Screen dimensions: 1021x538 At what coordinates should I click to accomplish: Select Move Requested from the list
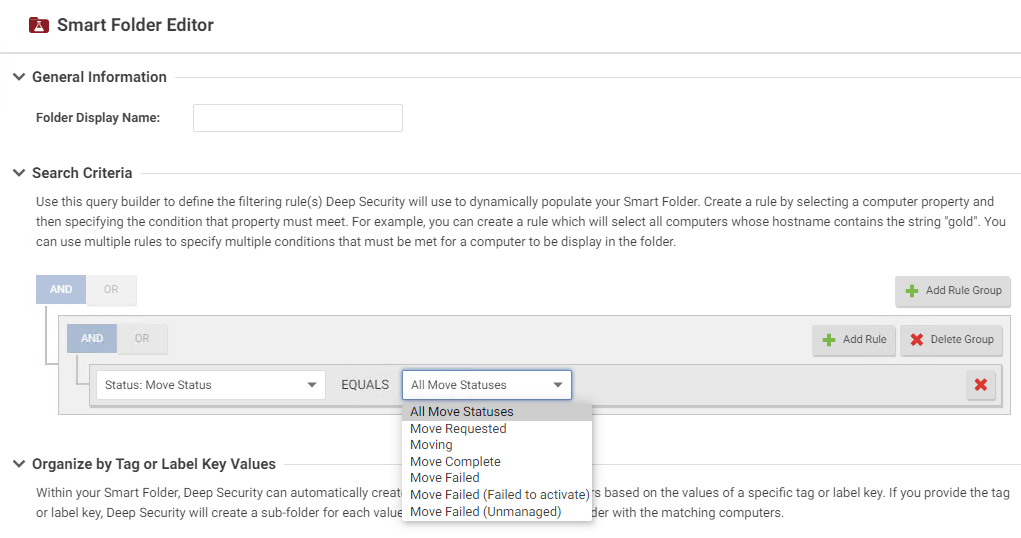point(458,429)
